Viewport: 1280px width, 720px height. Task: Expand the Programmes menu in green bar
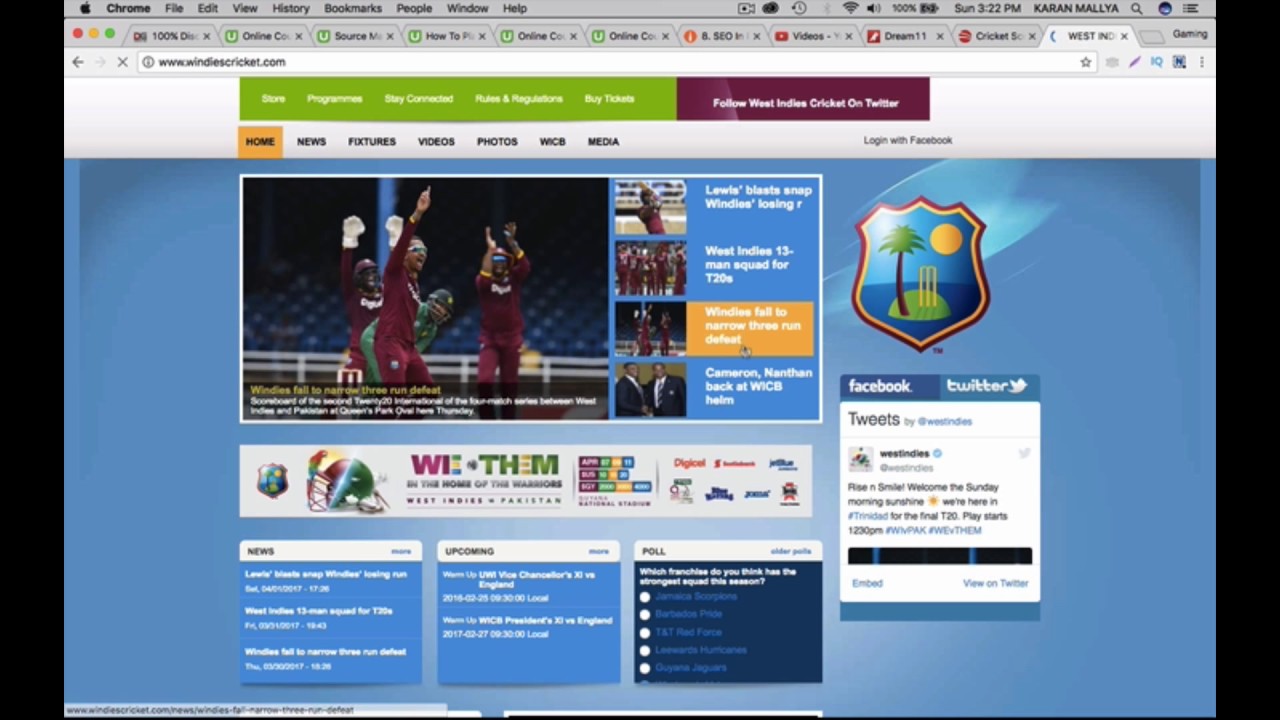coord(334,99)
